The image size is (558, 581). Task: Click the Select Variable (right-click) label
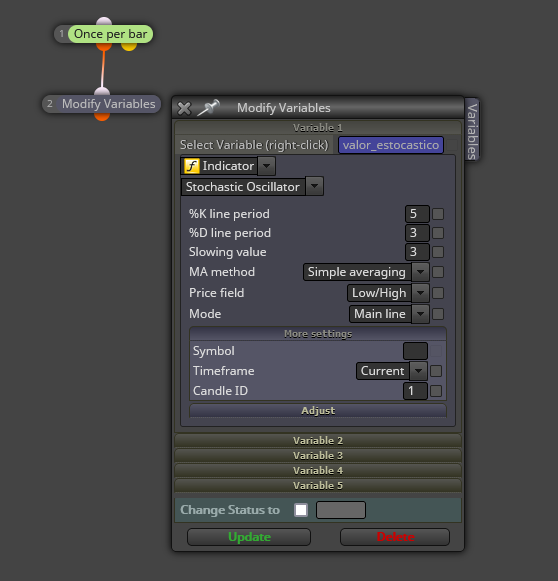(254, 145)
